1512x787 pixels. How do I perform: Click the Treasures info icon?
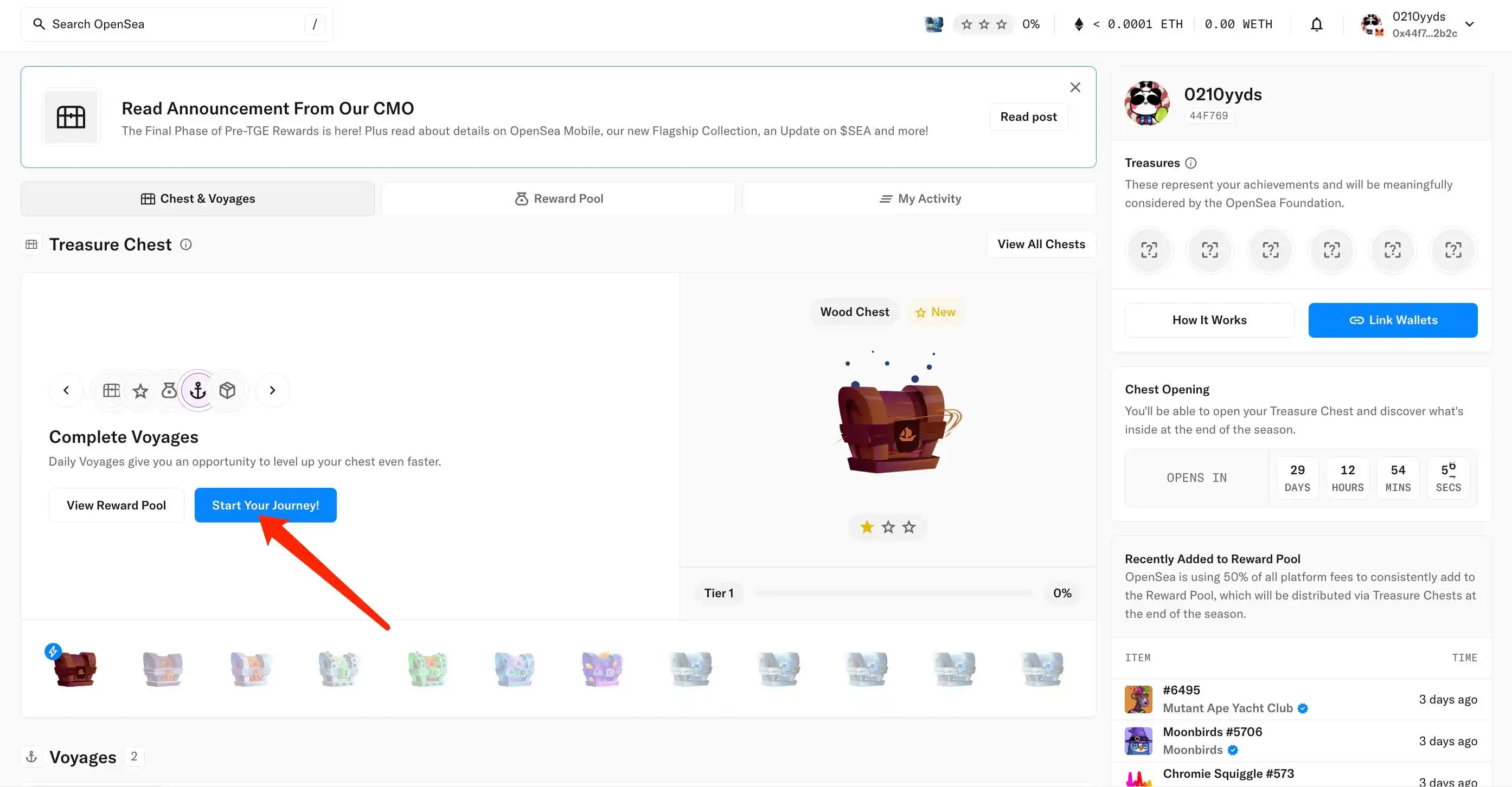pos(1191,163)
